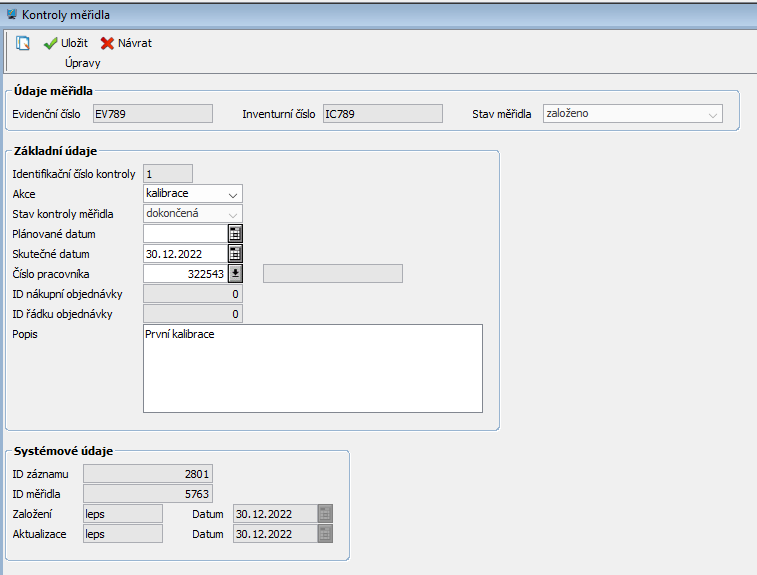The width and height of the screenshot is (757, 575).
Task: Click Uložit to save changes
Action: [x=65, y=43]
